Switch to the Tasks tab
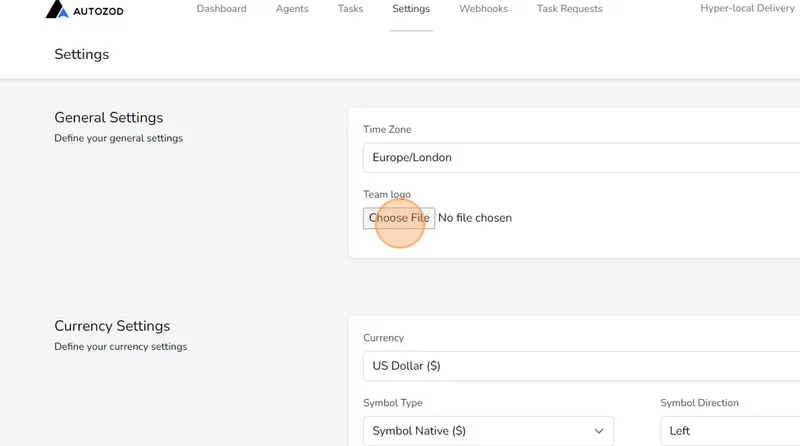Viewport: 800px width, 446px height. pyautogui.click(x=350, y=9)
